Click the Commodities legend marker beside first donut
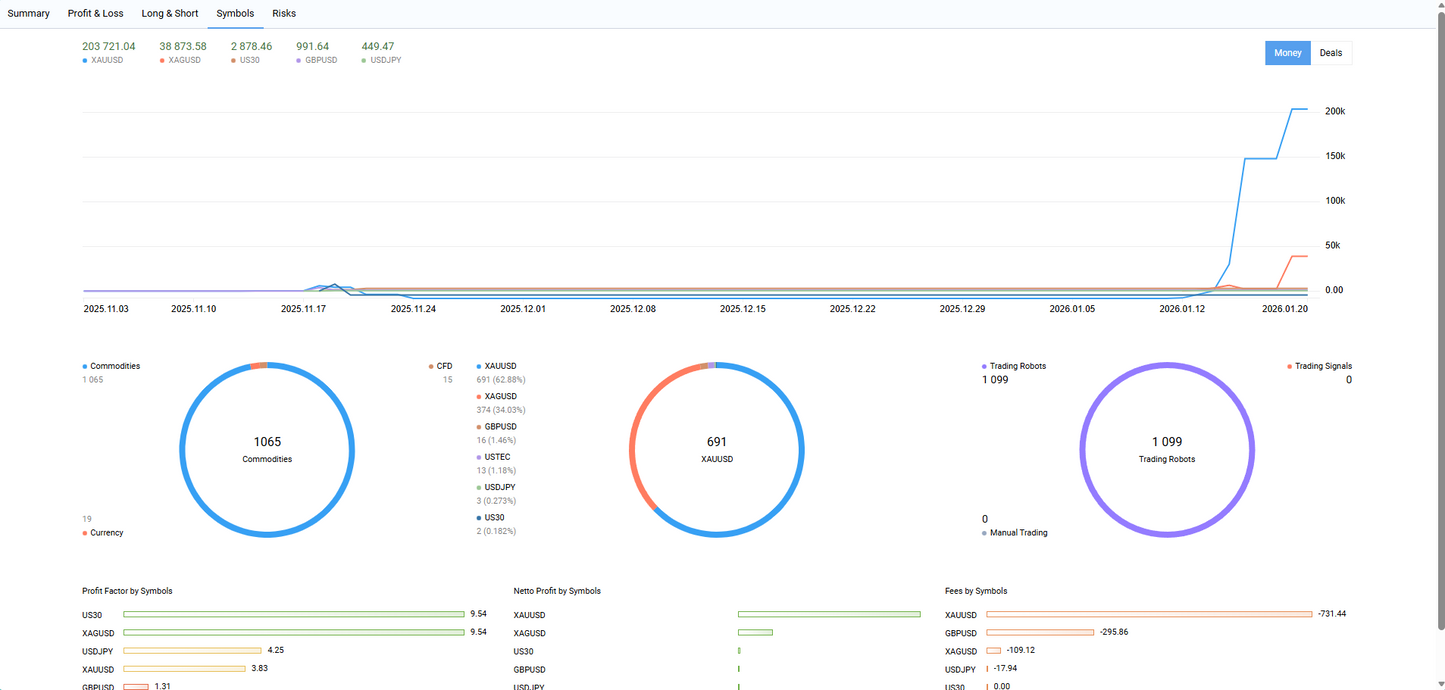The height and width of the screenshot is (690, 1445). point(85,366)
